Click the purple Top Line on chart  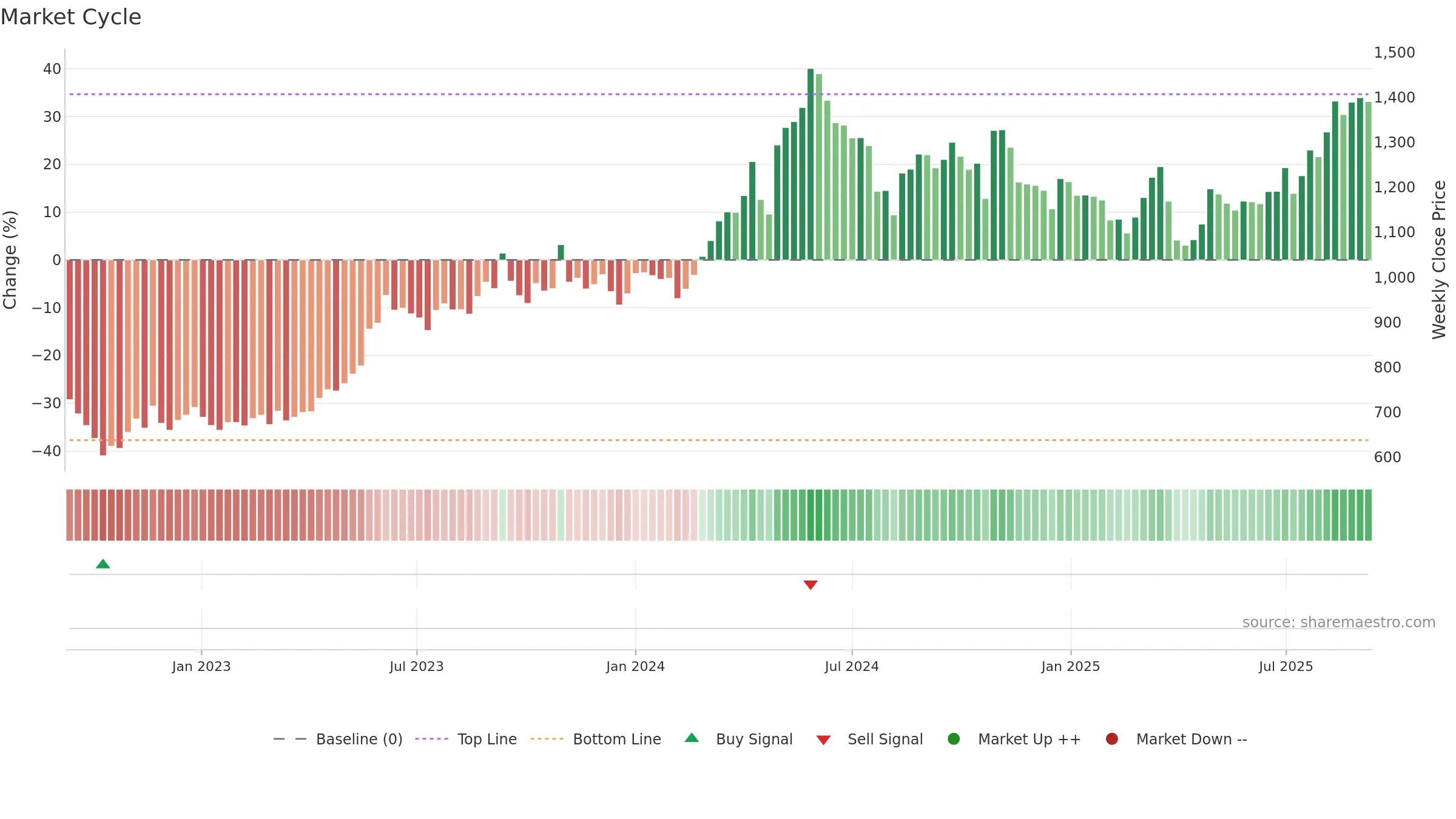pyautogui.click(x=719, y=94)
